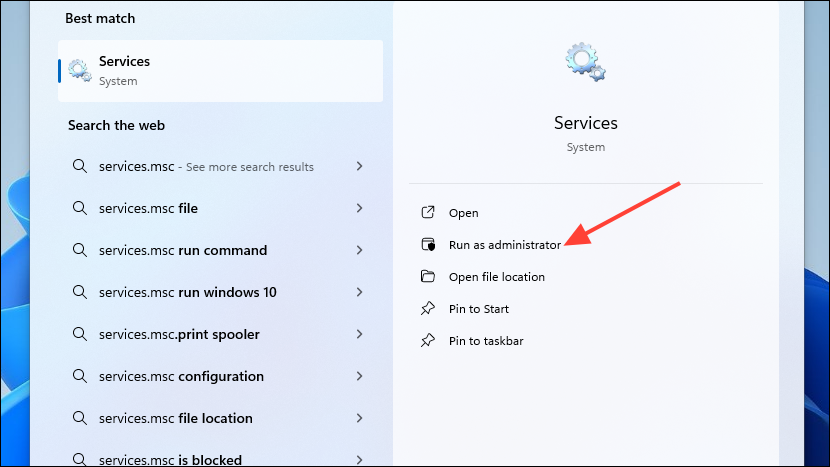This screenshot has width=830, height=467.
Task: Expand chevron for services.msc file location
Action: tap(359, 419)
